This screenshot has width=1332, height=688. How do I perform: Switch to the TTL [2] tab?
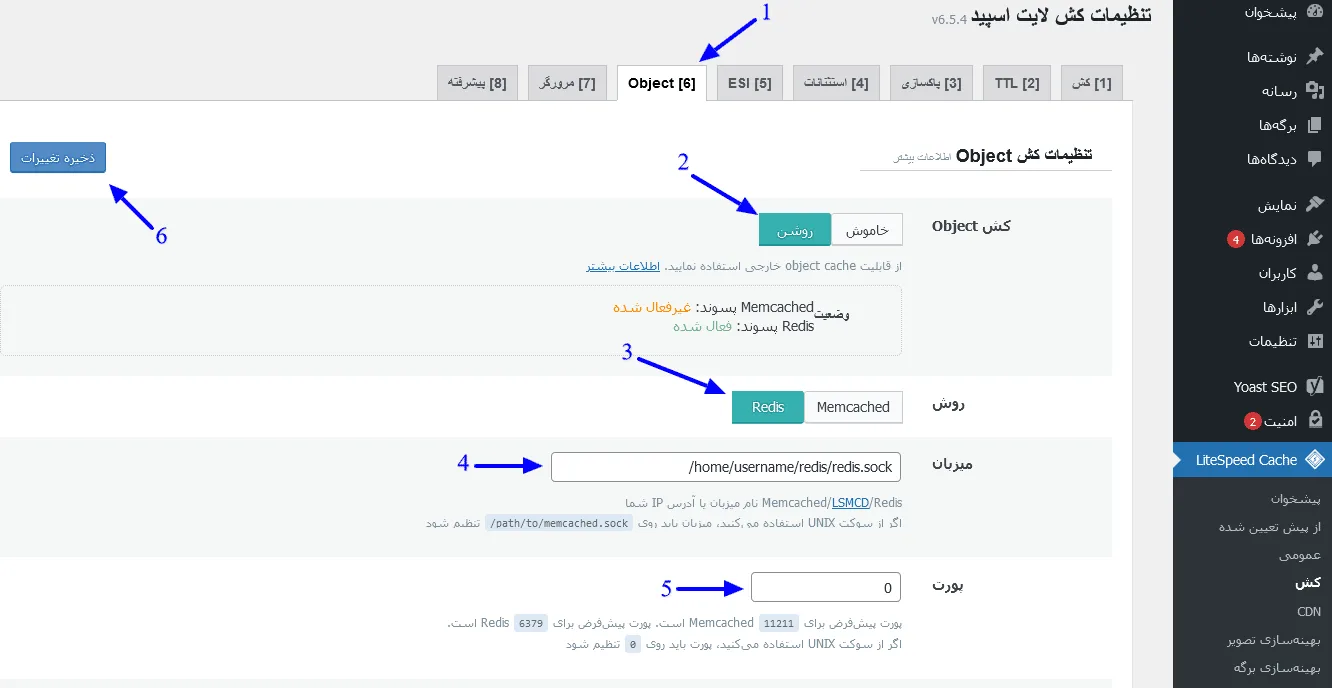(1016, 83)
